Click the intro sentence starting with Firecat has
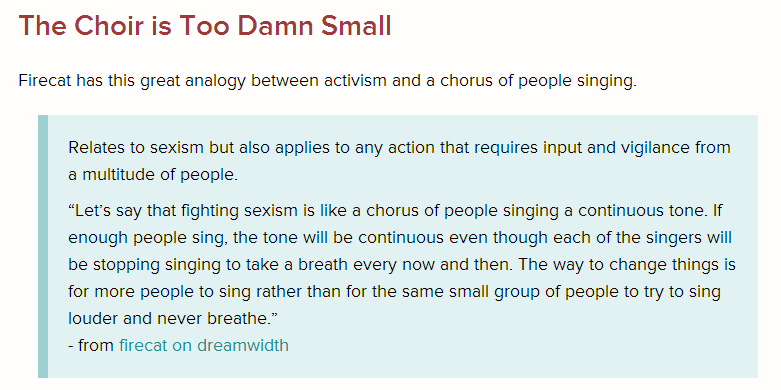This screenshot has height=390, width=781. 328,81
